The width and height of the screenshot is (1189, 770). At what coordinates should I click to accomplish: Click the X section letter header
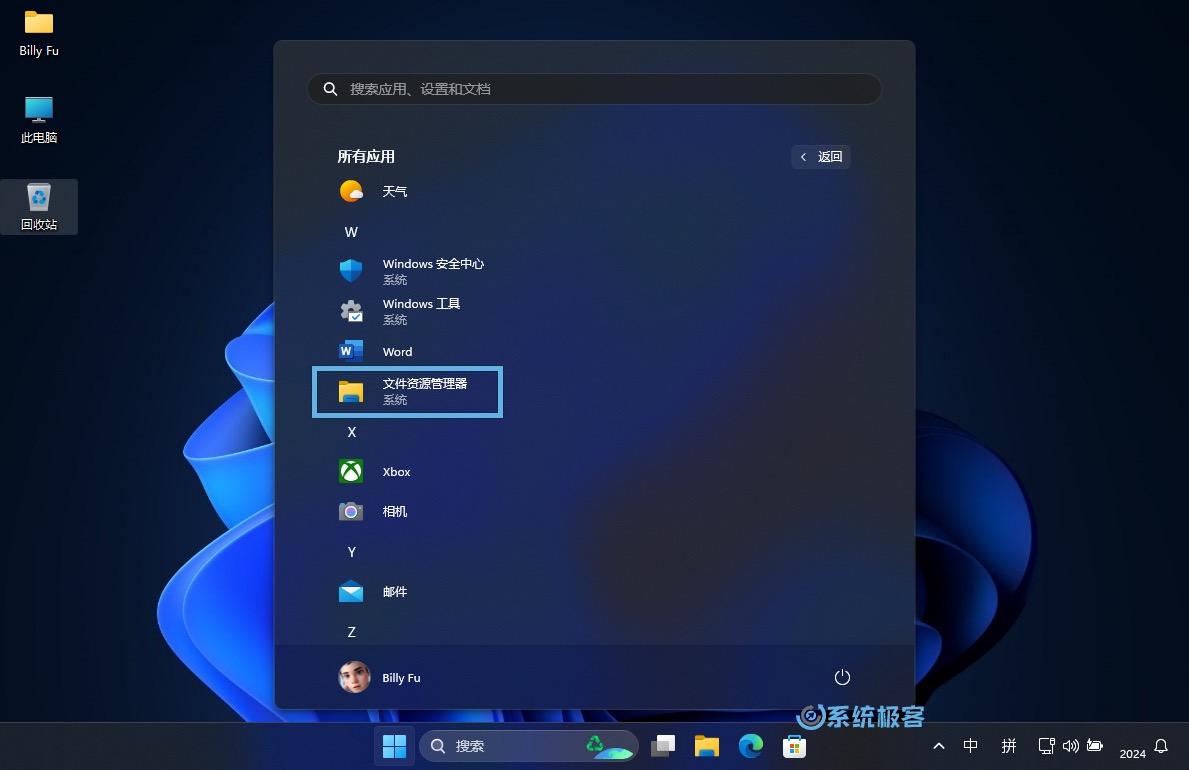click(x=351, y=432)
